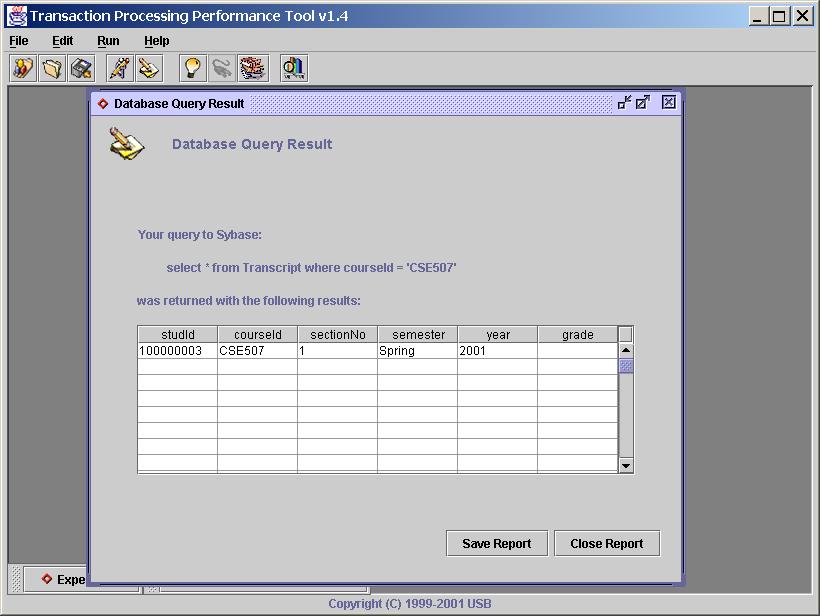
Task: Click the Save disk toolbar icon
Action: point(81,68)
